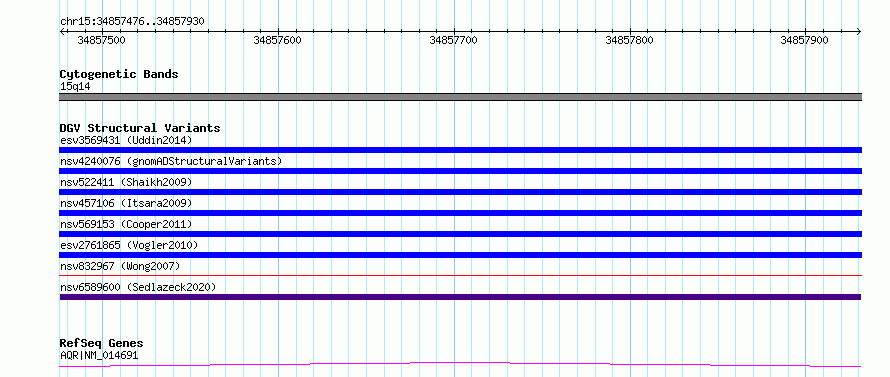Select the blue bar for nsv569153
This screenshot has height=377, width=890.
click(460, 234)
